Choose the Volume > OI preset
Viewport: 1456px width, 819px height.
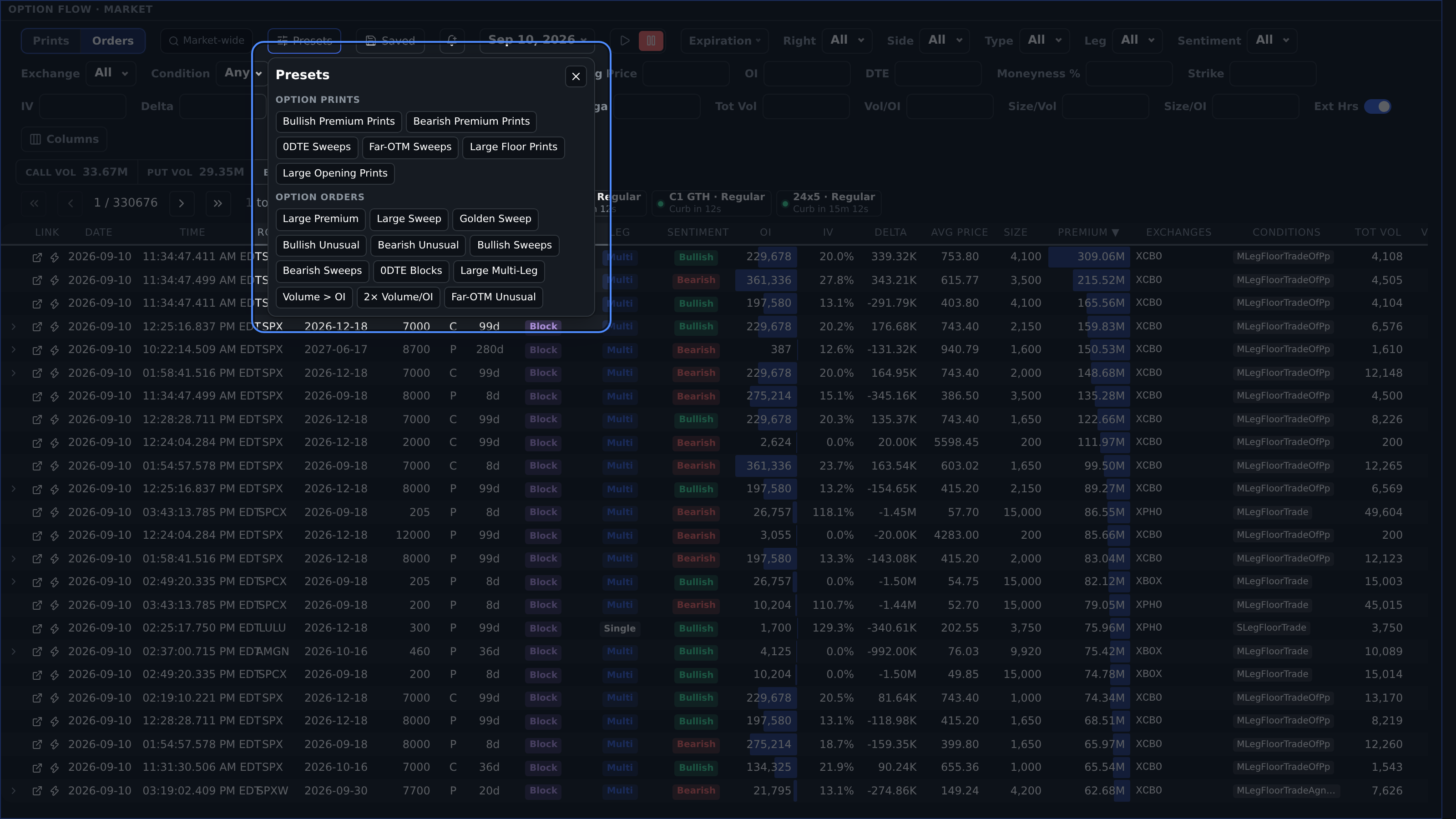[x=313, y=297]
